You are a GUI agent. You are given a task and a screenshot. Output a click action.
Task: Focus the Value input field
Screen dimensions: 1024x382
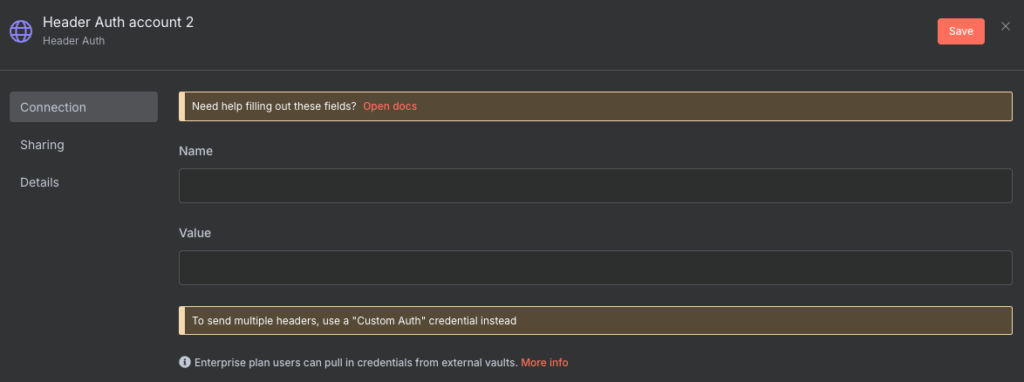coord(596,268)
